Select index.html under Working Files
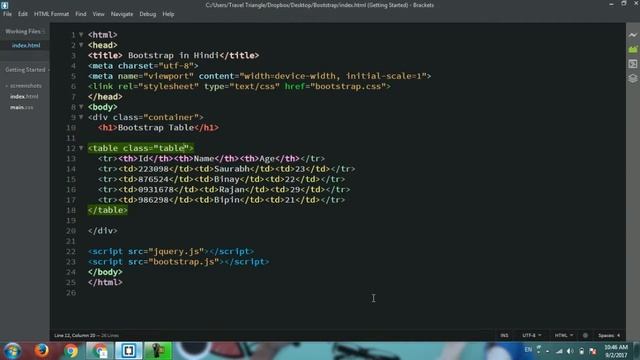Image resolution: width=640 pixels, height=360 pixels. (x=26, y=45)
